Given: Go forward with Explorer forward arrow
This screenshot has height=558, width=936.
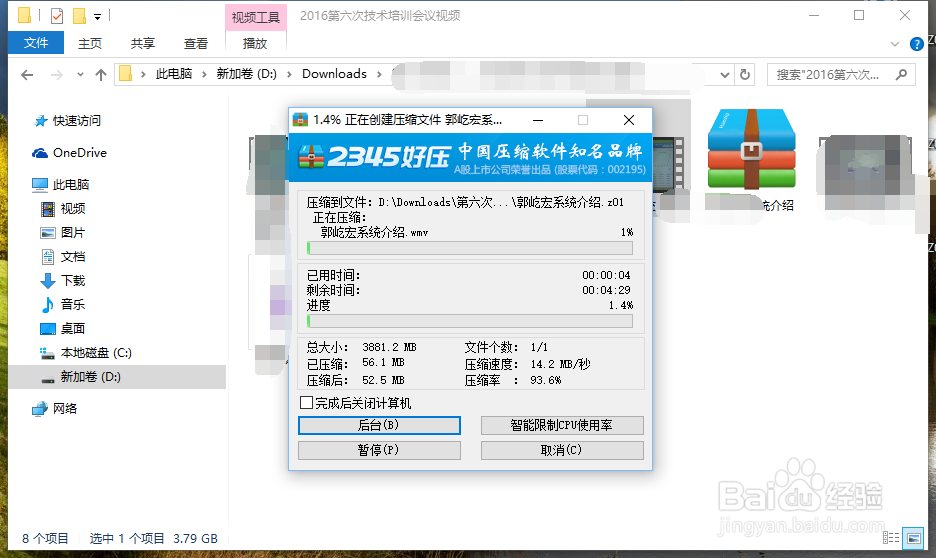Looking at the screenshot, I should coord(56,75).
